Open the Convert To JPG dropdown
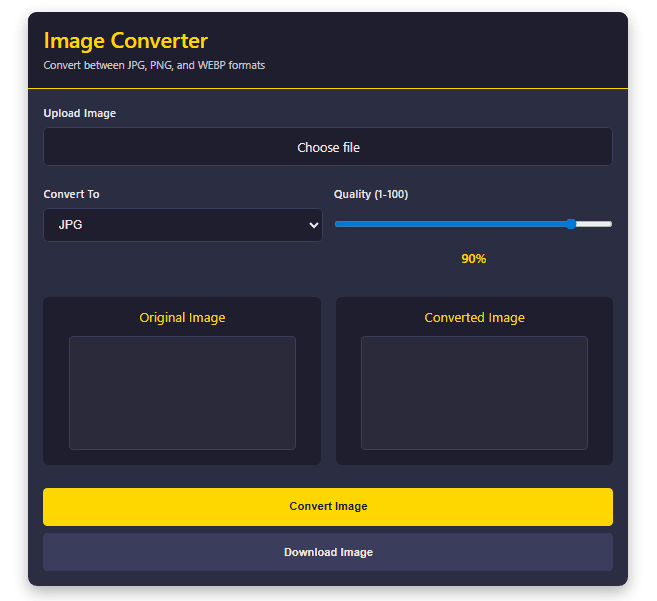This screenshot has width=657, height=601. click(183, 225)
